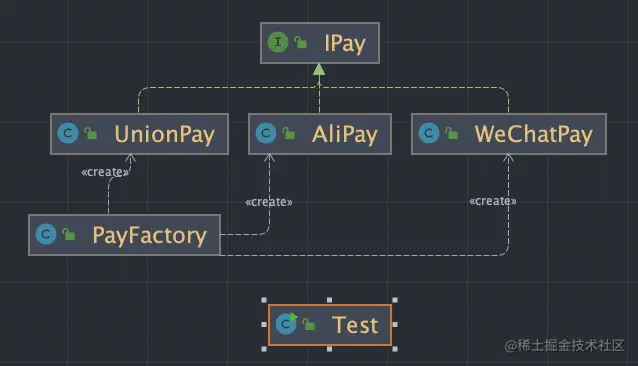This screenshot has width=638, height=366.
Task: Click the IPay name text
Action: [345, 44]
